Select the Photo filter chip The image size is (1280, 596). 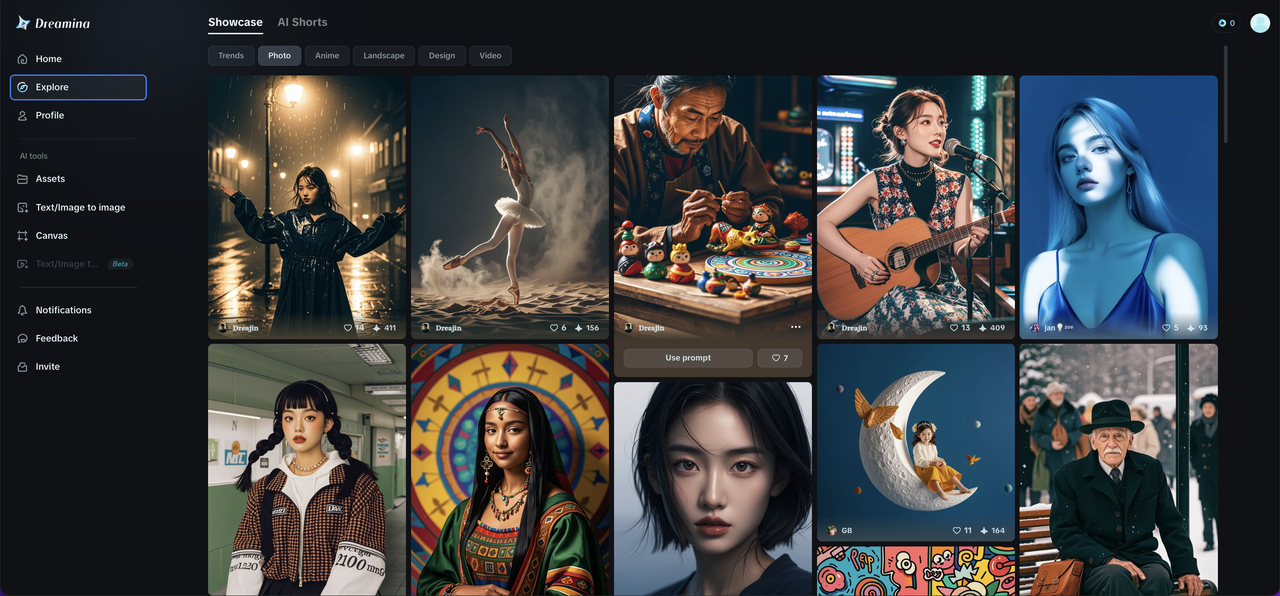pos(279,56)
